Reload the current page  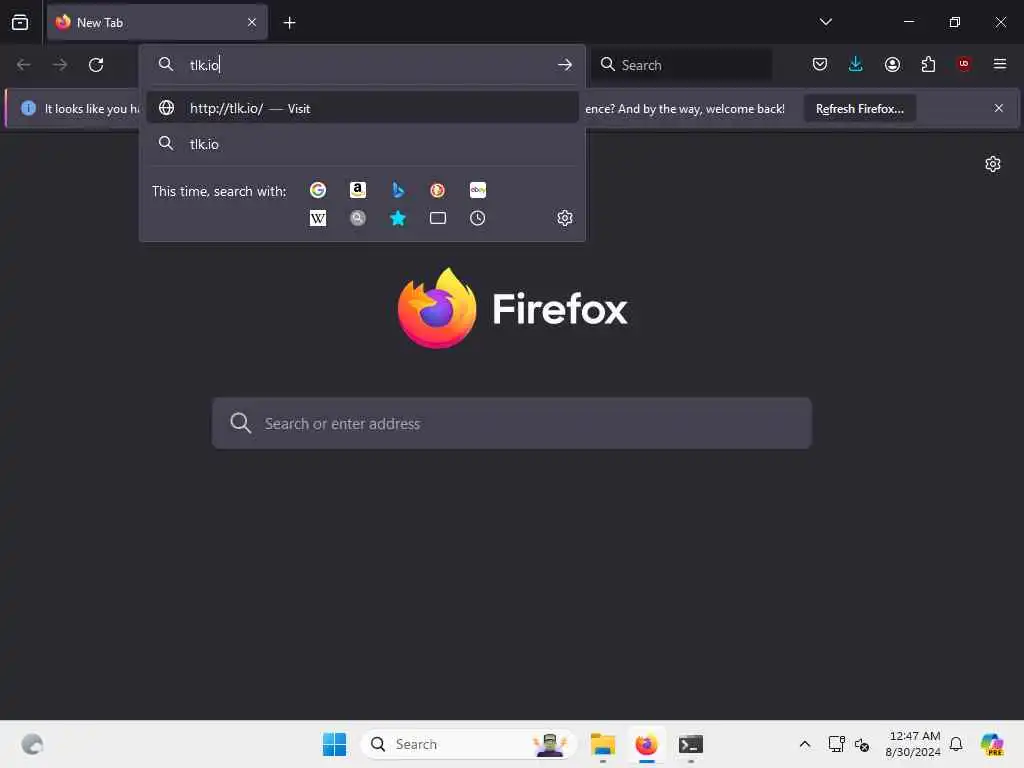(x=96, y=65)
